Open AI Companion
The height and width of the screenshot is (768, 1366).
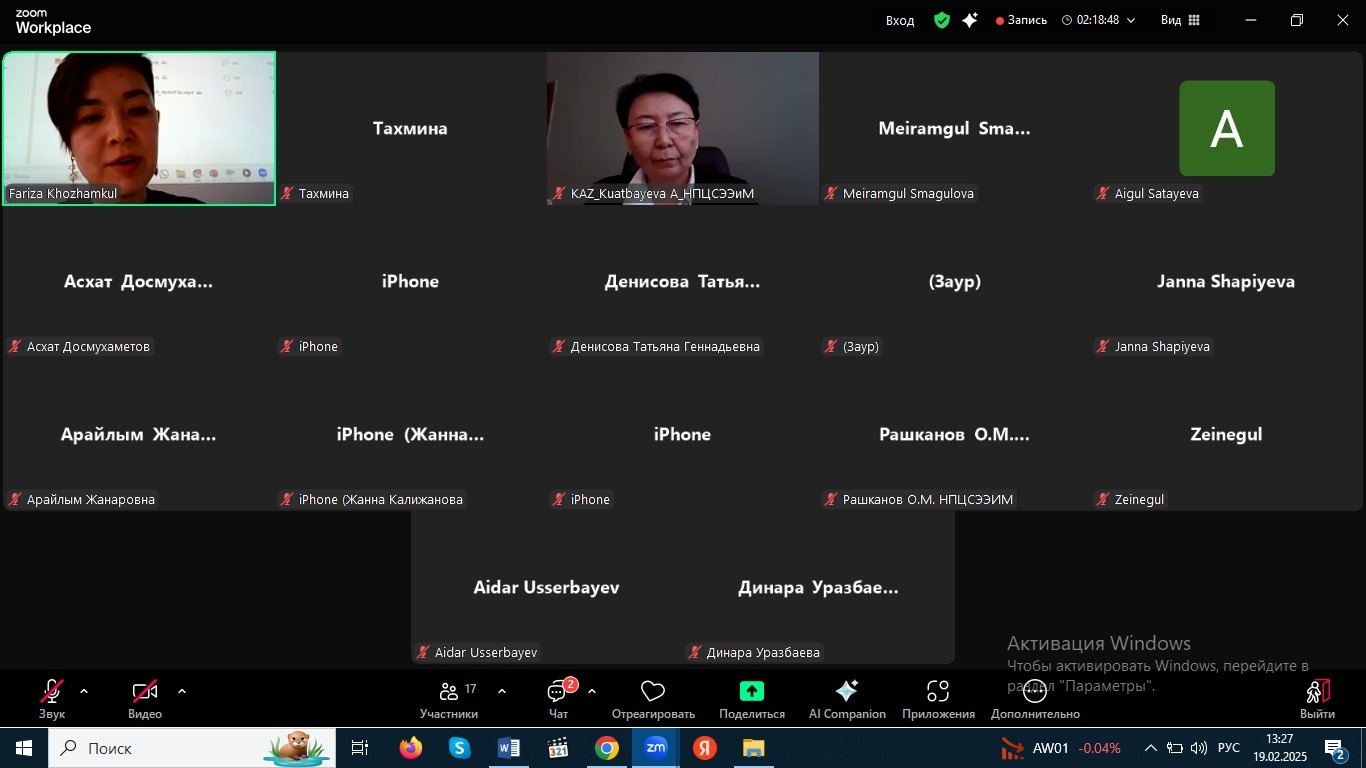click(x=846, y=697)
